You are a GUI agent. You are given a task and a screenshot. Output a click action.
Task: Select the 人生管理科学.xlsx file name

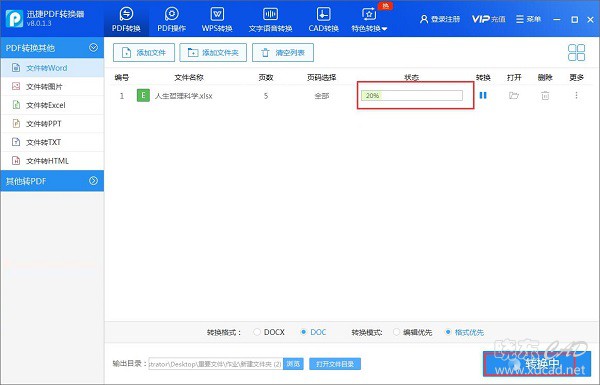(x=183, y=96)
